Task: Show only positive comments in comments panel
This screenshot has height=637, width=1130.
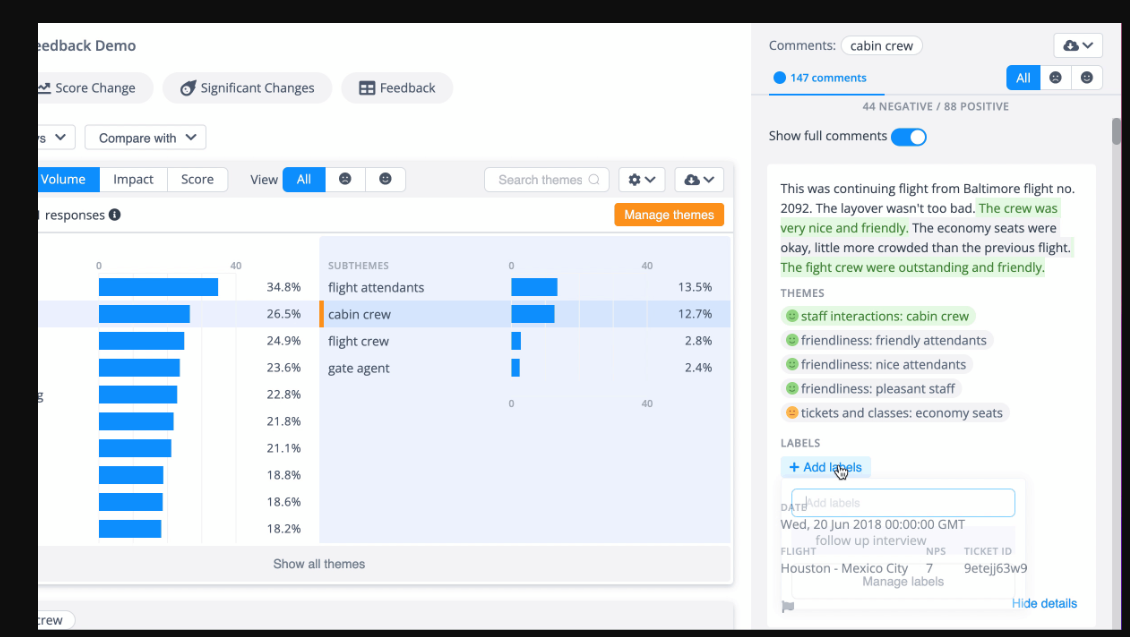Action: pyautogui.click(x=1087, y=78)
